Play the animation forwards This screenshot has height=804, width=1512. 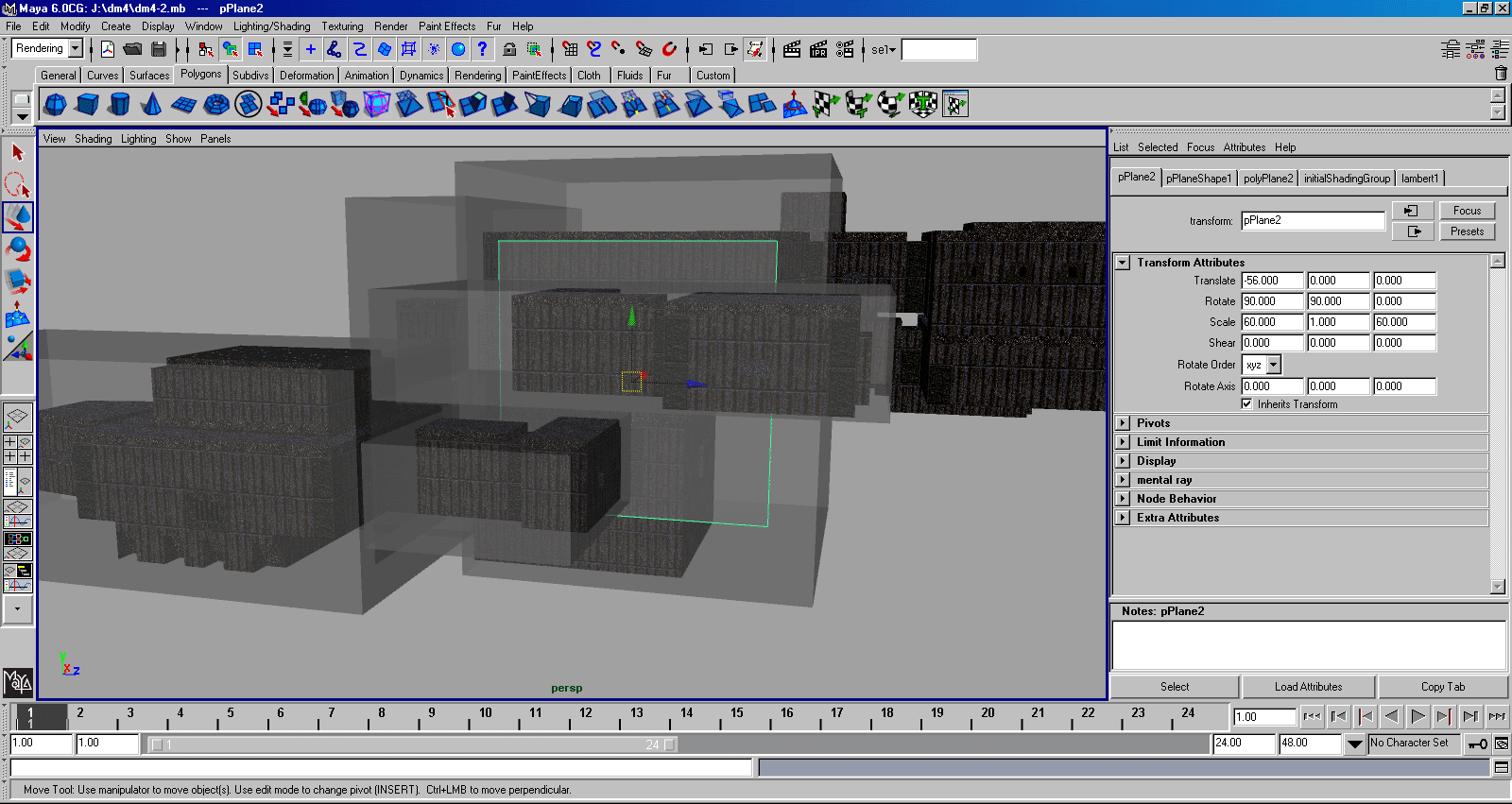(1418, 717)
